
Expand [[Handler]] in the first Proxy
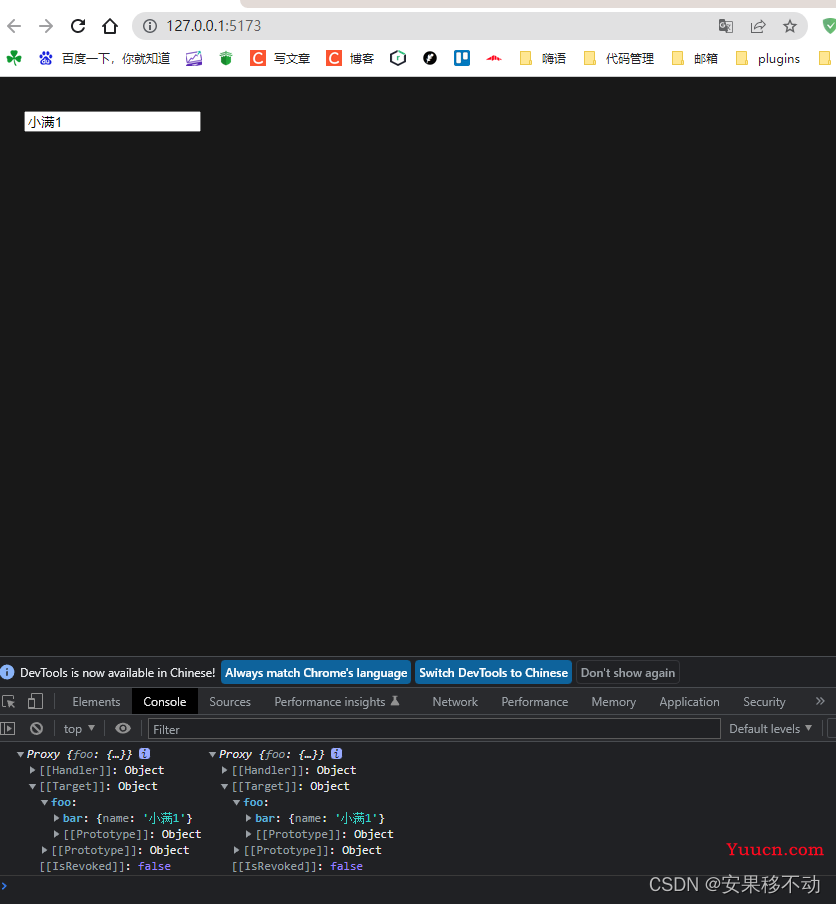pyautogui.click(x=32, y=770)
